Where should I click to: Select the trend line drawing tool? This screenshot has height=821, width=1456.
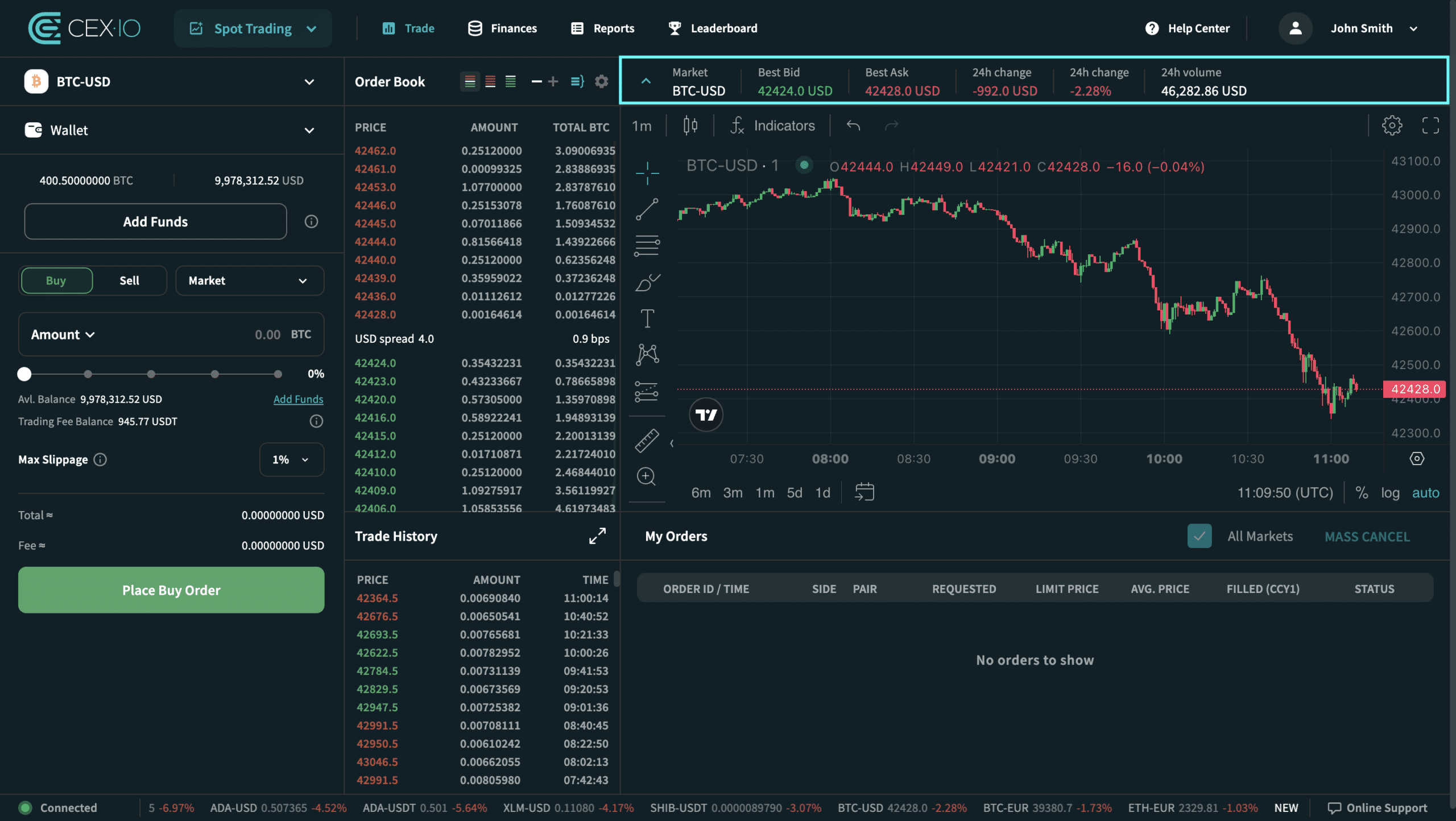click(x=647, y=209)
